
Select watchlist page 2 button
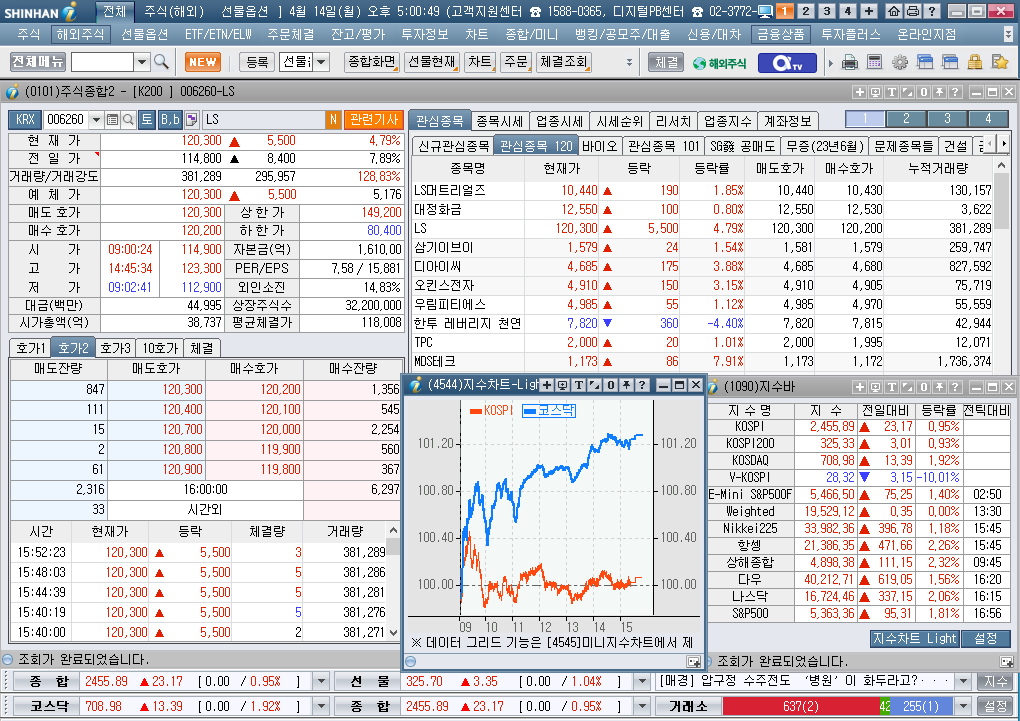(x=906, y=119)
